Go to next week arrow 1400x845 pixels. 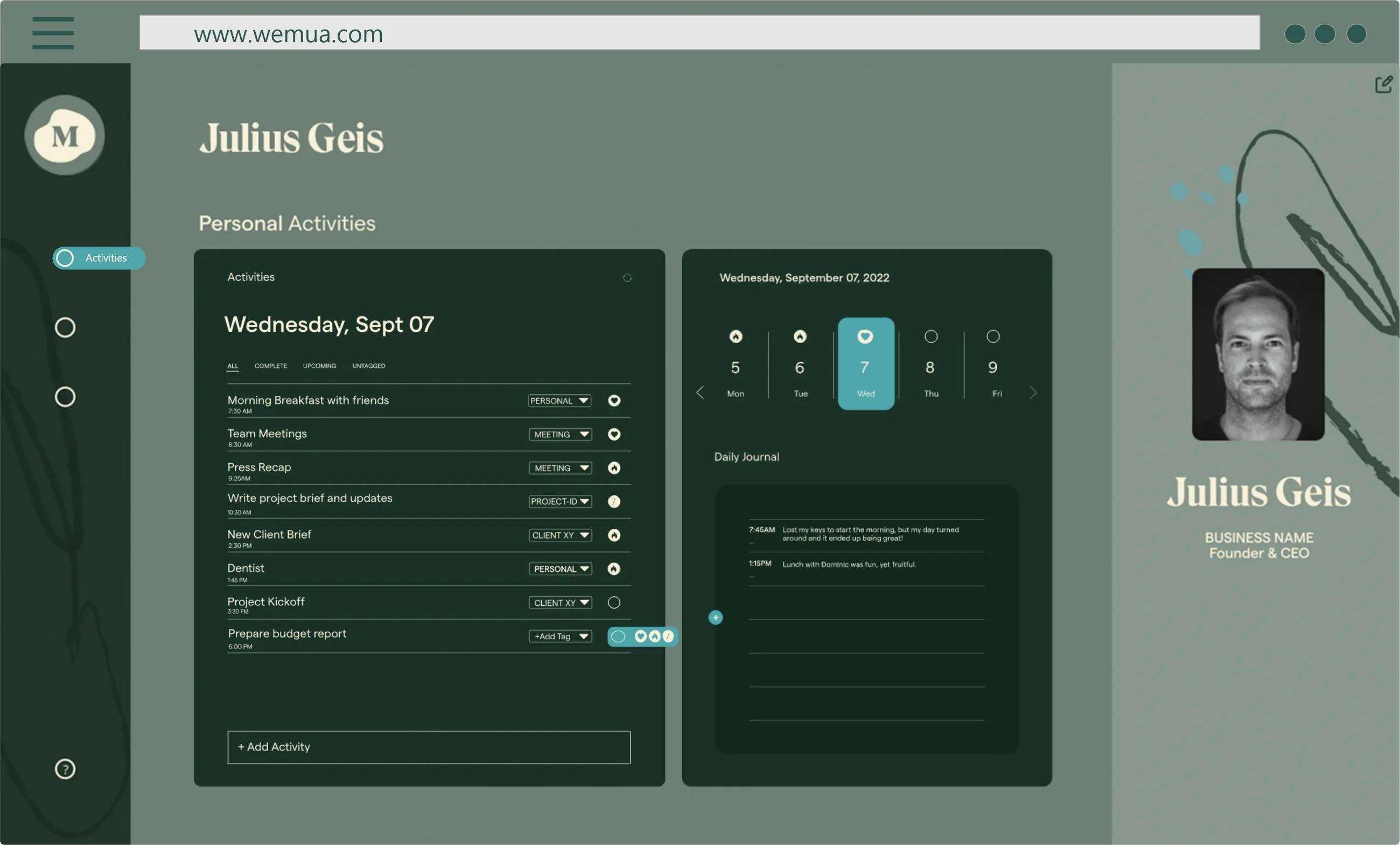[1033, 393]
